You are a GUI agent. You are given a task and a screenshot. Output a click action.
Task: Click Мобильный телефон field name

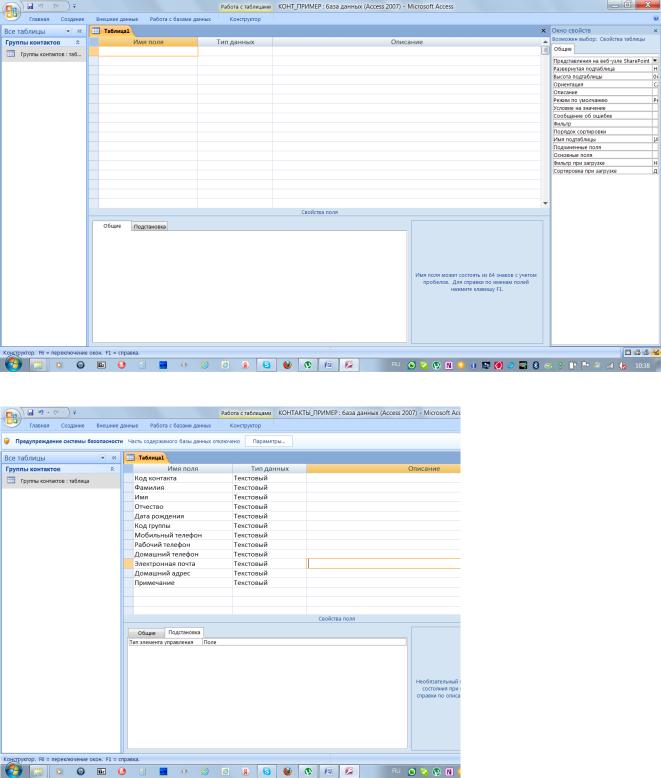tap(168, 535)
